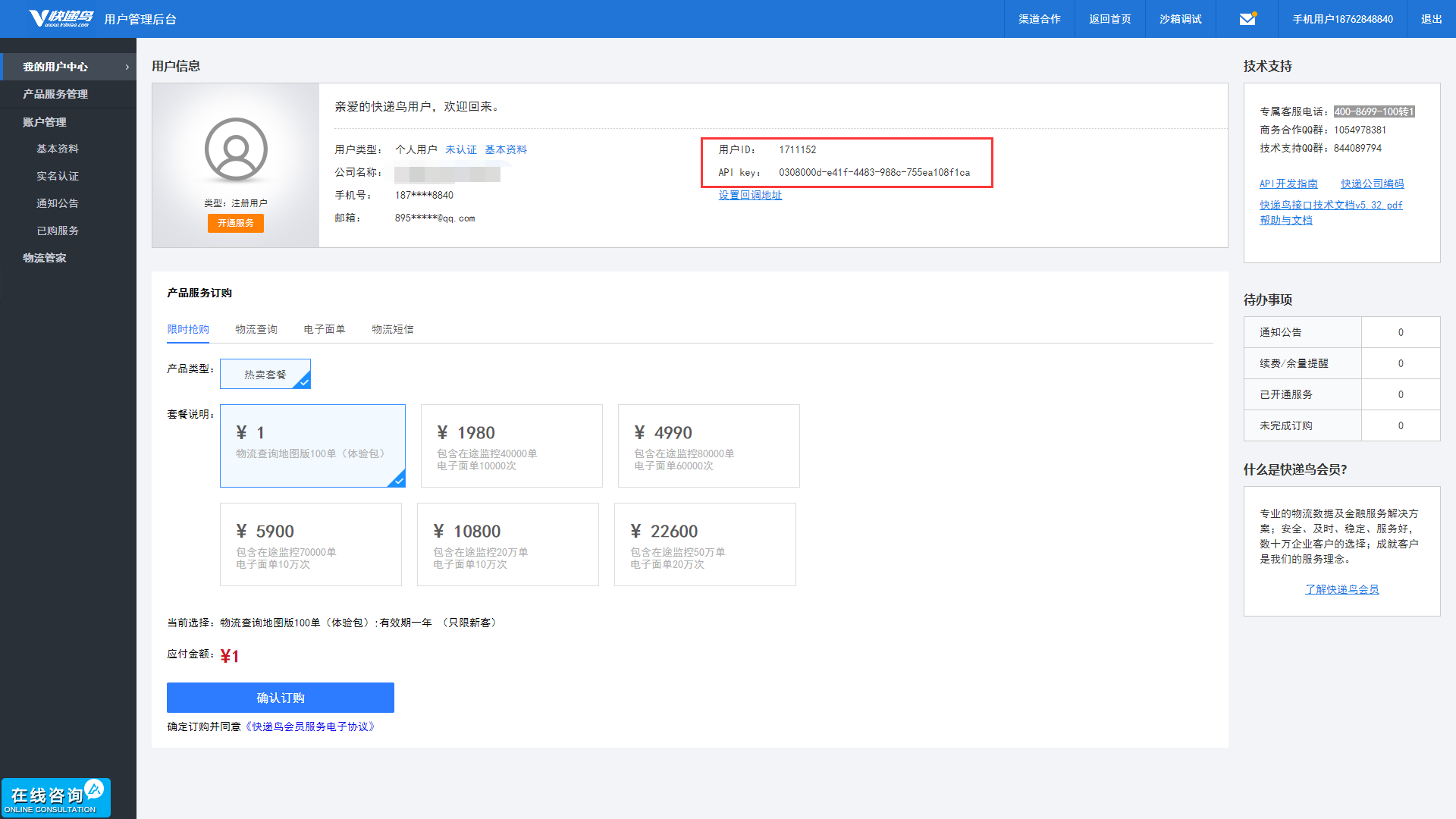Open 基本资料 link beside user type
This screenshot has width=1456, height=819.
(506, 149)
